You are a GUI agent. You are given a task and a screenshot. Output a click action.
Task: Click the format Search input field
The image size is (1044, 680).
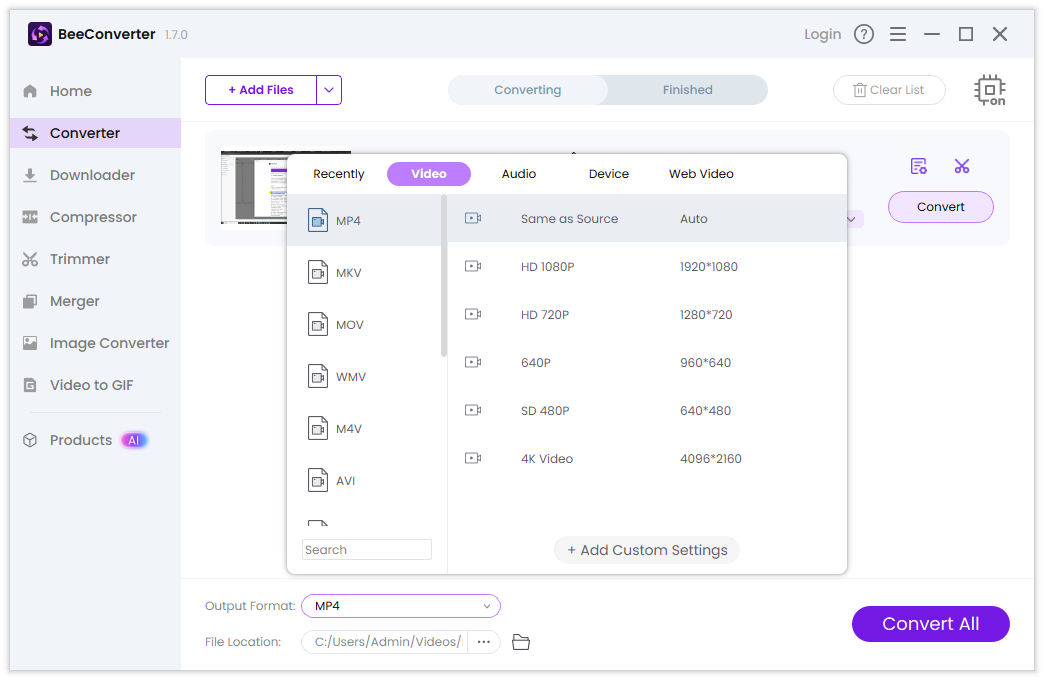point(366,550)
